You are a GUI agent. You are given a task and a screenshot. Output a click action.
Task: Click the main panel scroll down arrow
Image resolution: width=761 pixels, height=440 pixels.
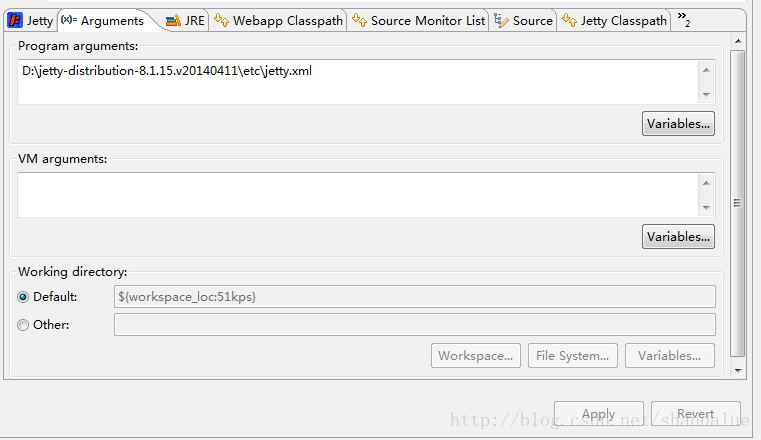click(738, 371)
